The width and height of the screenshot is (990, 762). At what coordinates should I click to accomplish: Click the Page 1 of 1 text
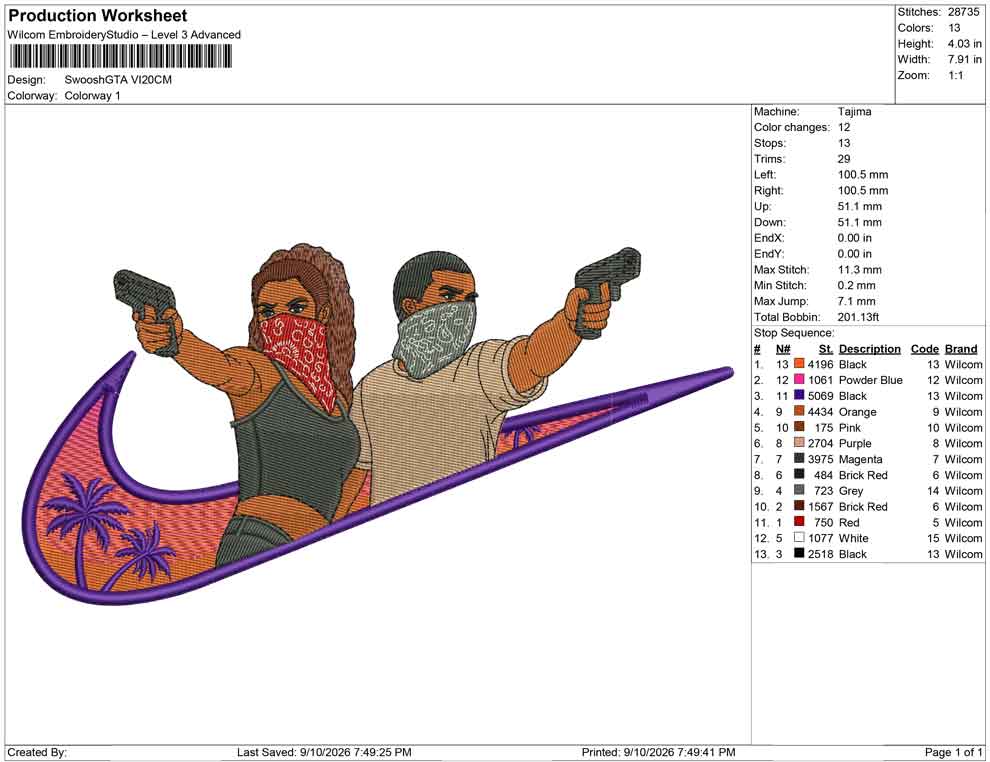tap(953, 752)
